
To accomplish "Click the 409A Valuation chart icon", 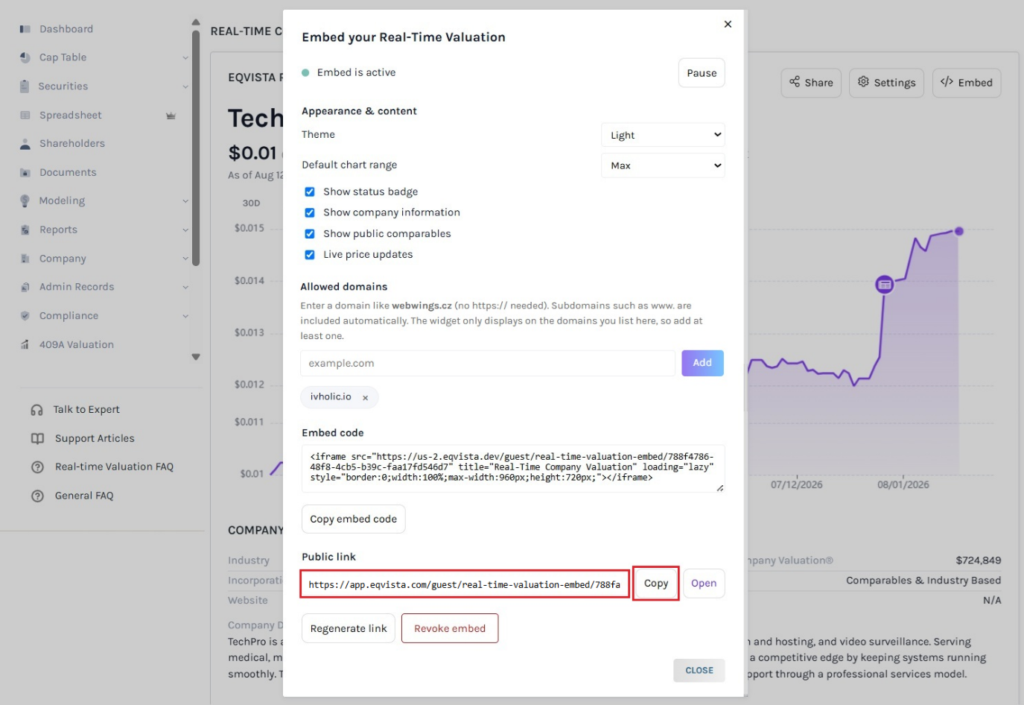I will [x=25, y=345].
